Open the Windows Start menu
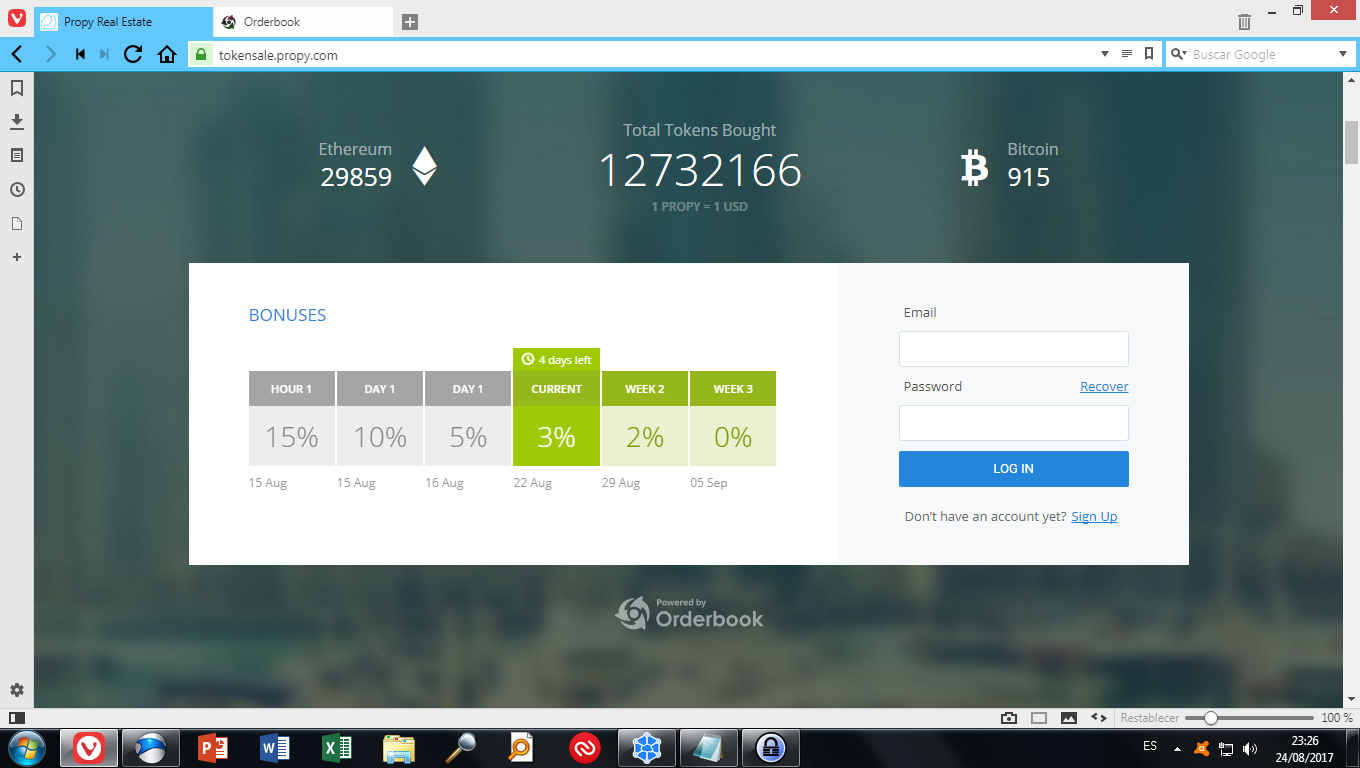 25,747
